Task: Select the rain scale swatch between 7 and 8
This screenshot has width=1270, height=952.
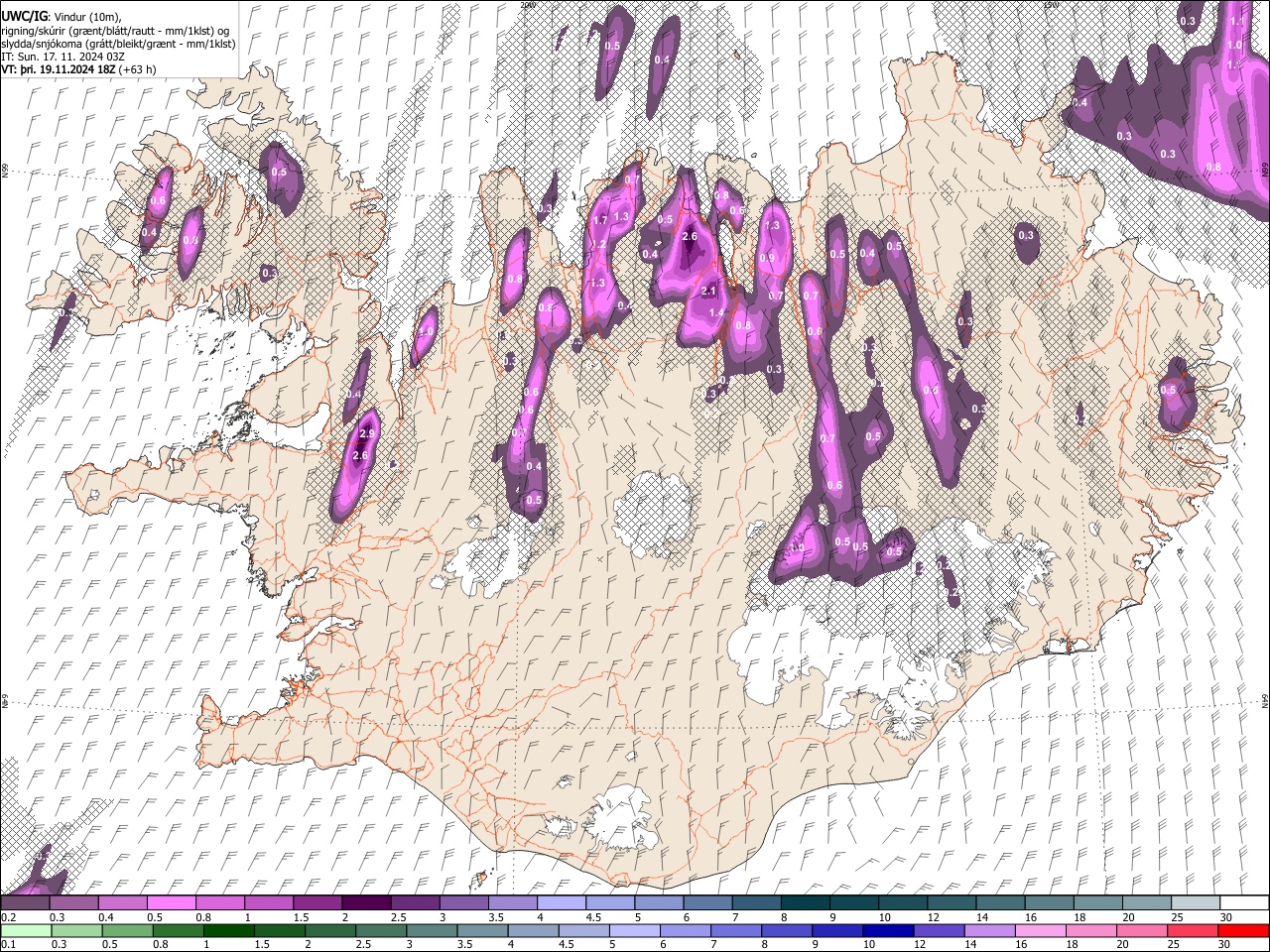Action: [x=735, y=931]
